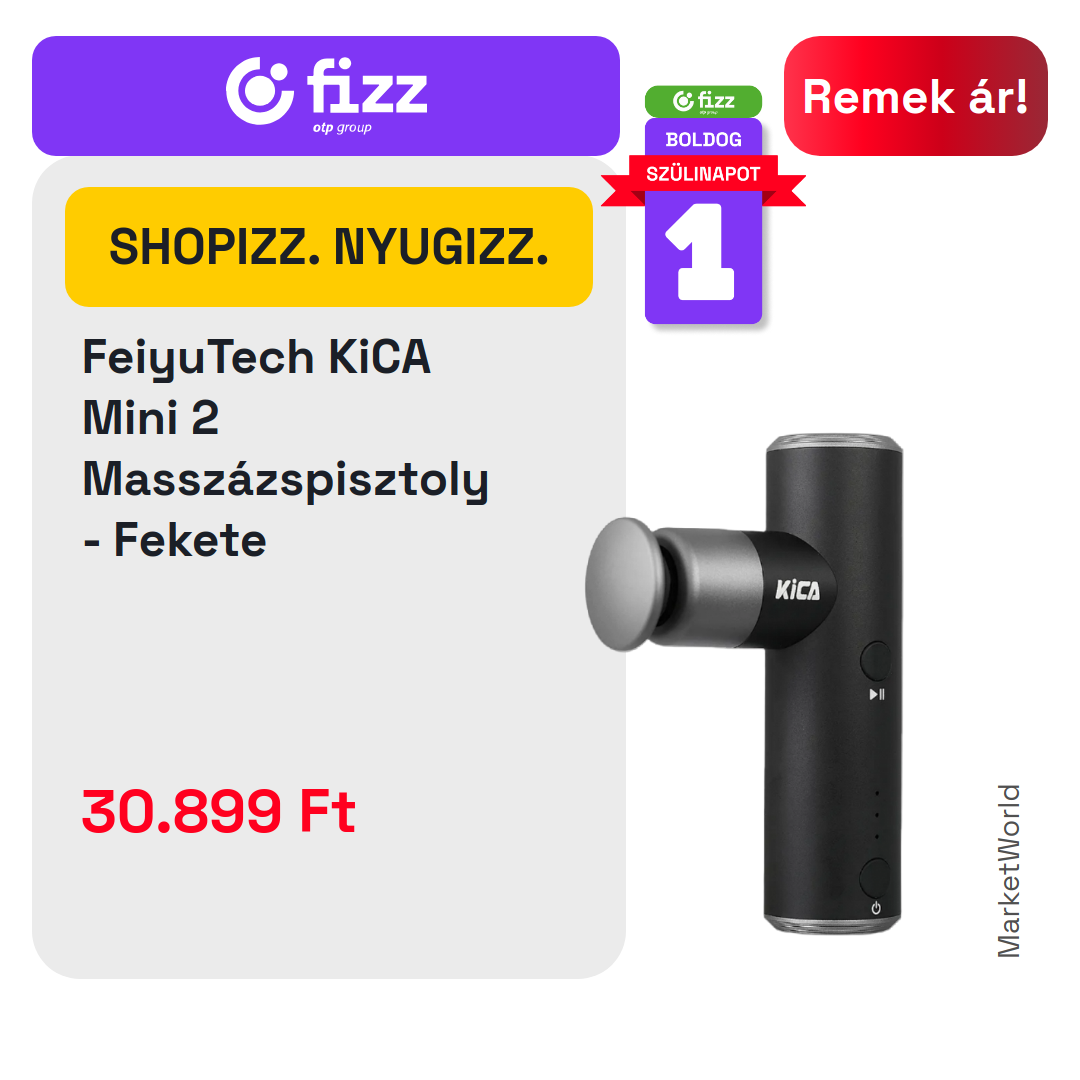The width and height of the screenshot is (1080, 1080).
Task: Click the large number 1 birthday badge
Action: 703,252
